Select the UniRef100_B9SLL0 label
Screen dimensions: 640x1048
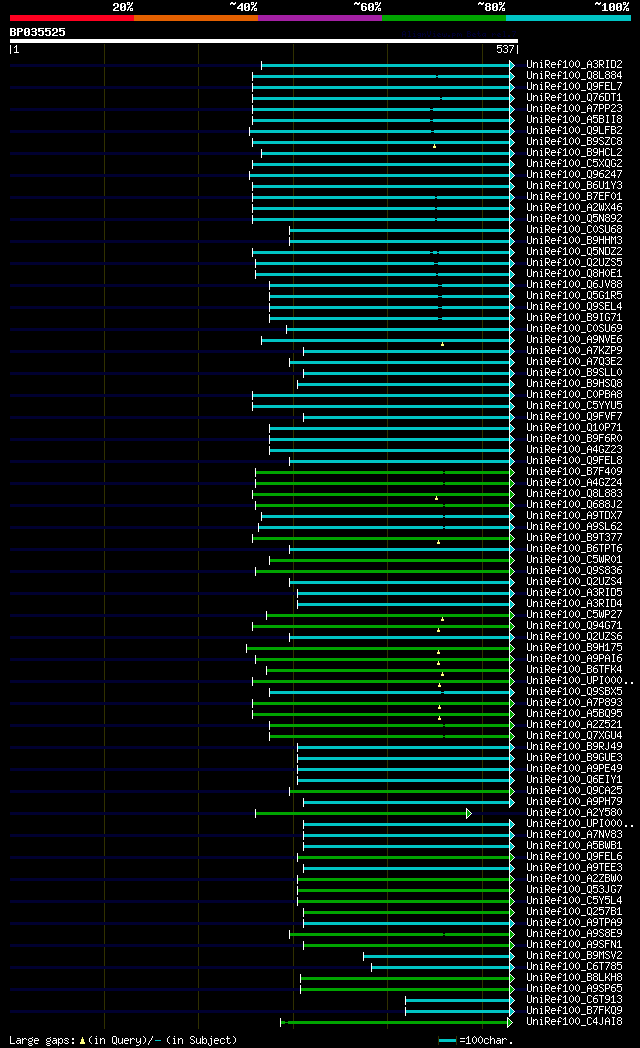[x=574, y=373]
